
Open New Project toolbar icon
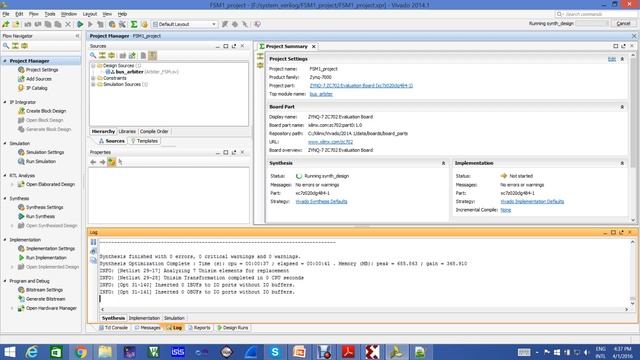[6, 24]
